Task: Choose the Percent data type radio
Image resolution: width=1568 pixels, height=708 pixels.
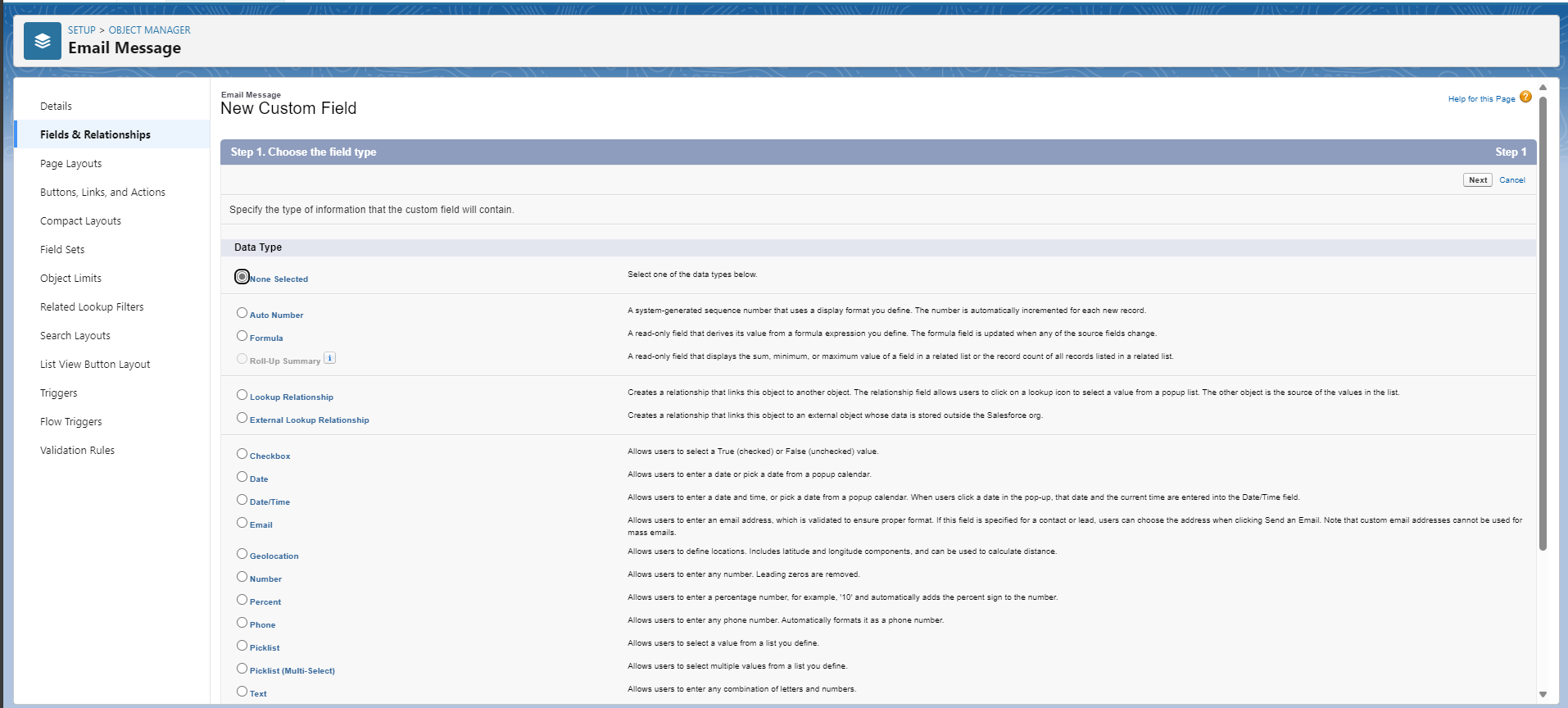Action: (x=242, y=600)
